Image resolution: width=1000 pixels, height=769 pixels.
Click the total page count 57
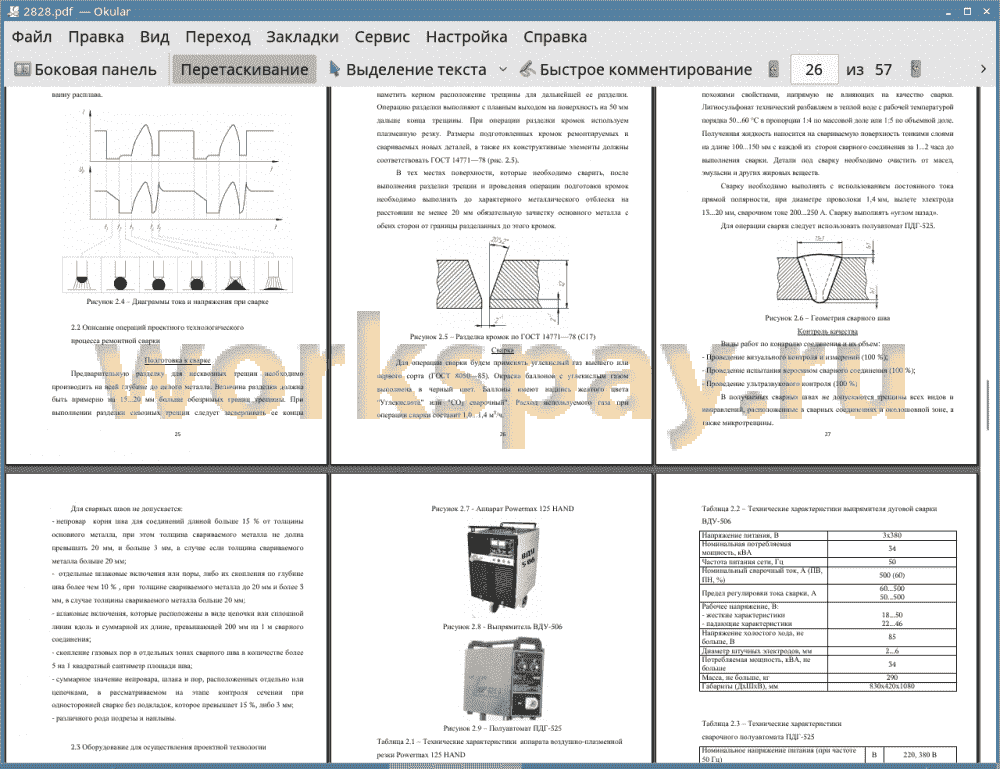883,70
